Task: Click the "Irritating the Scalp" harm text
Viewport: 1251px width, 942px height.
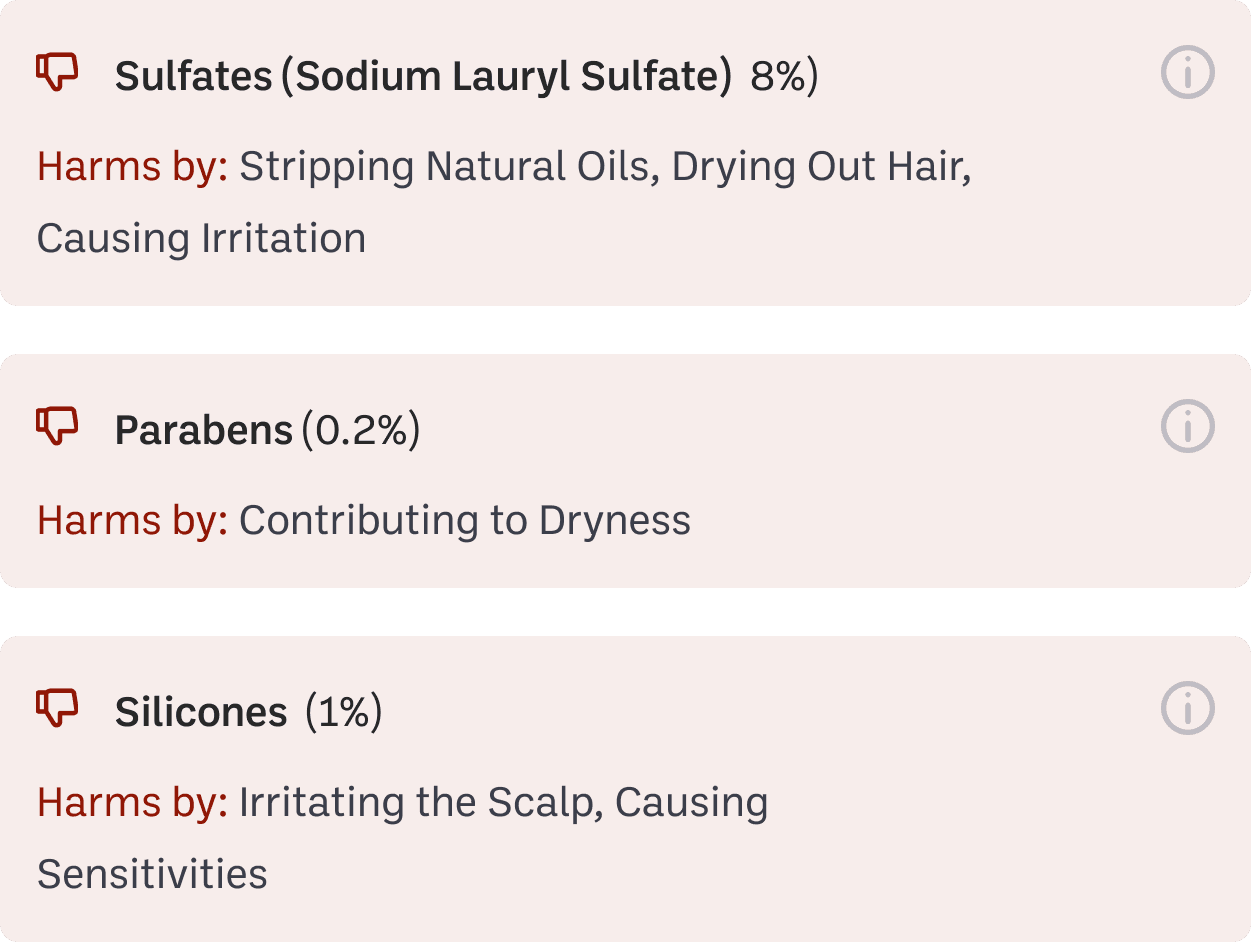Action: coord(420,802)
